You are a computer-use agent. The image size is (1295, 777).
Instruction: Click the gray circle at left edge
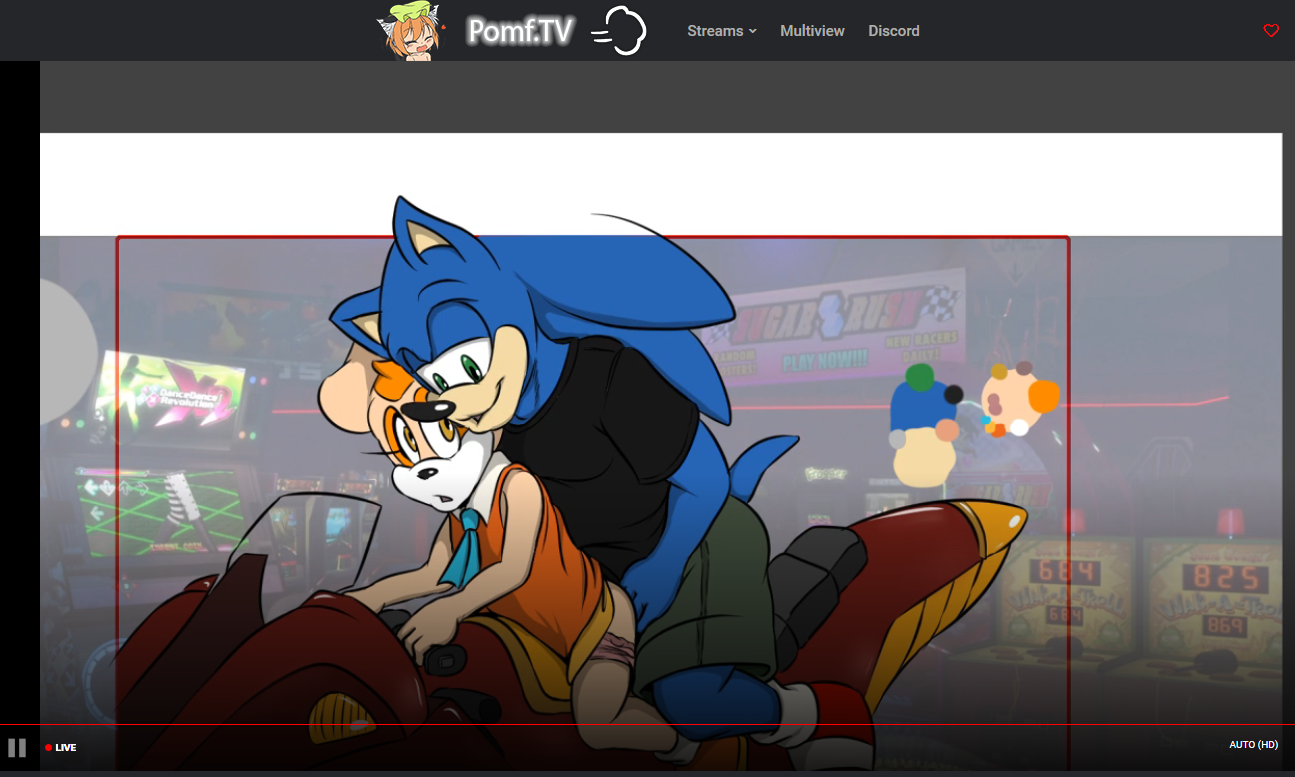point(67,350)
